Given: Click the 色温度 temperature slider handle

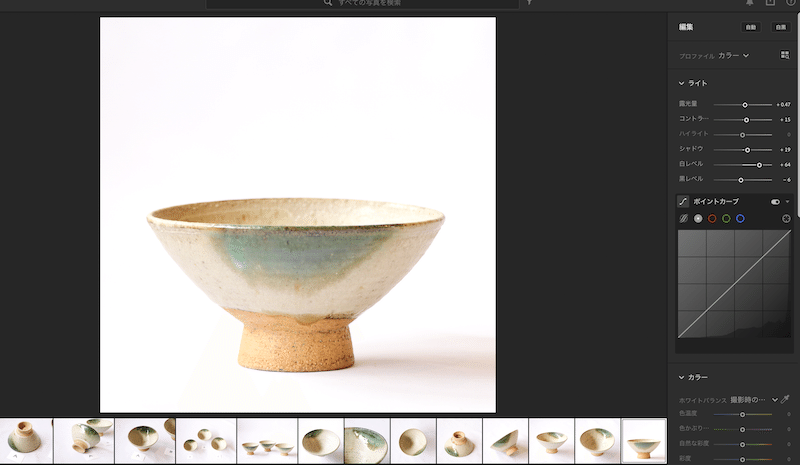Looking at the screenshot, I should tap(742, 414).
